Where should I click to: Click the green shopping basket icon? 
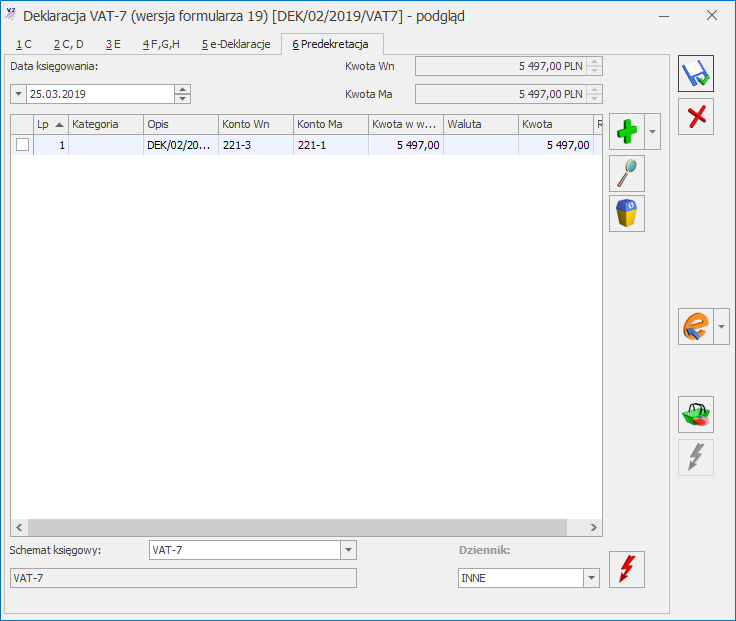(x=696, y=414)
